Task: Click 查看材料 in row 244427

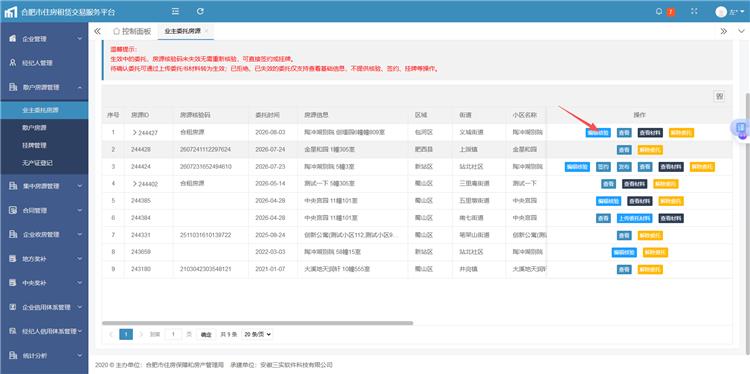Action: pos(650,132)
